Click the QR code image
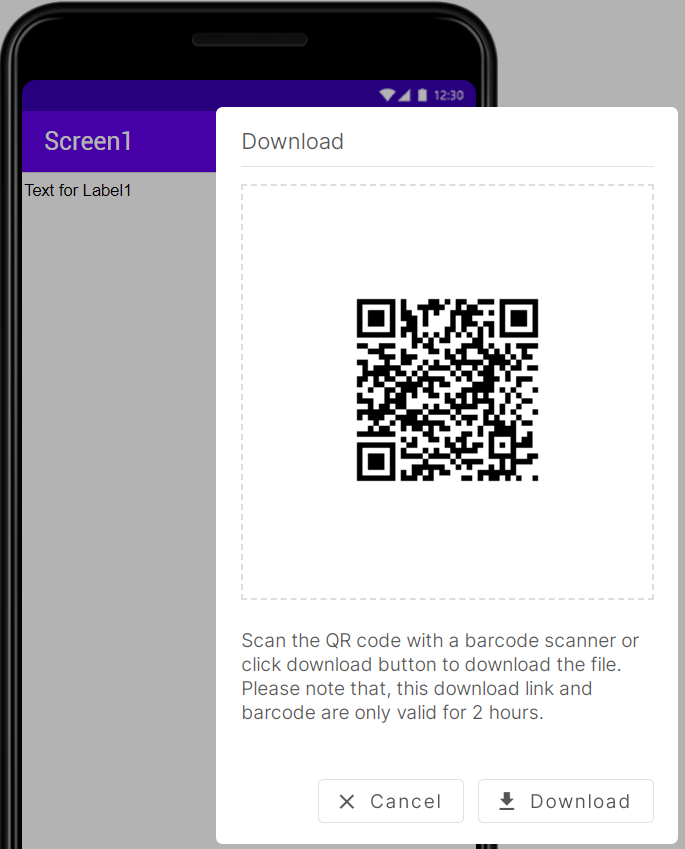The width and height of the screenshot is (685, 849). (447, 390)
